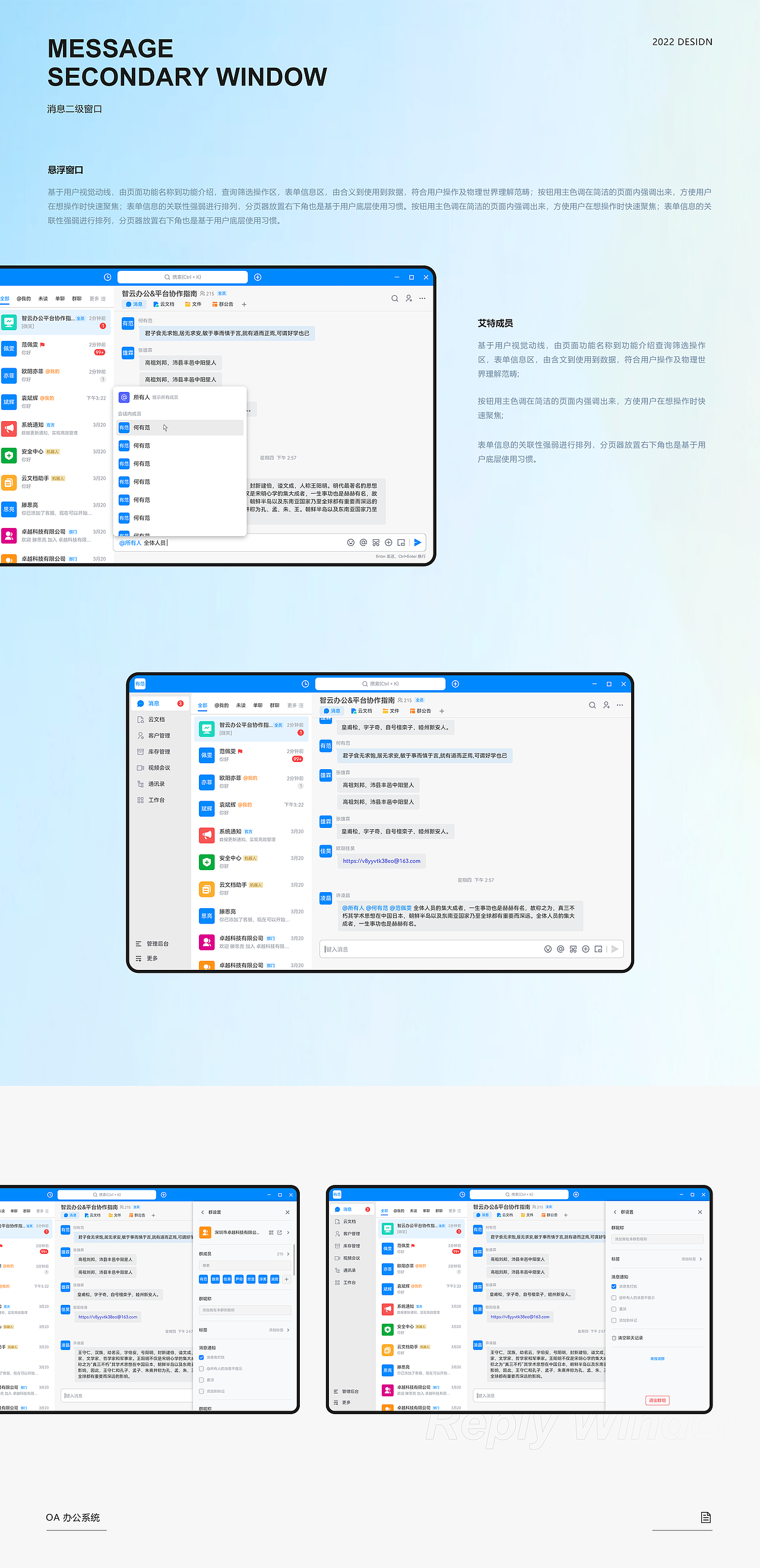Click the pop-out window icon in the middle window input
760x1568 pixels.
coord(598,949)
